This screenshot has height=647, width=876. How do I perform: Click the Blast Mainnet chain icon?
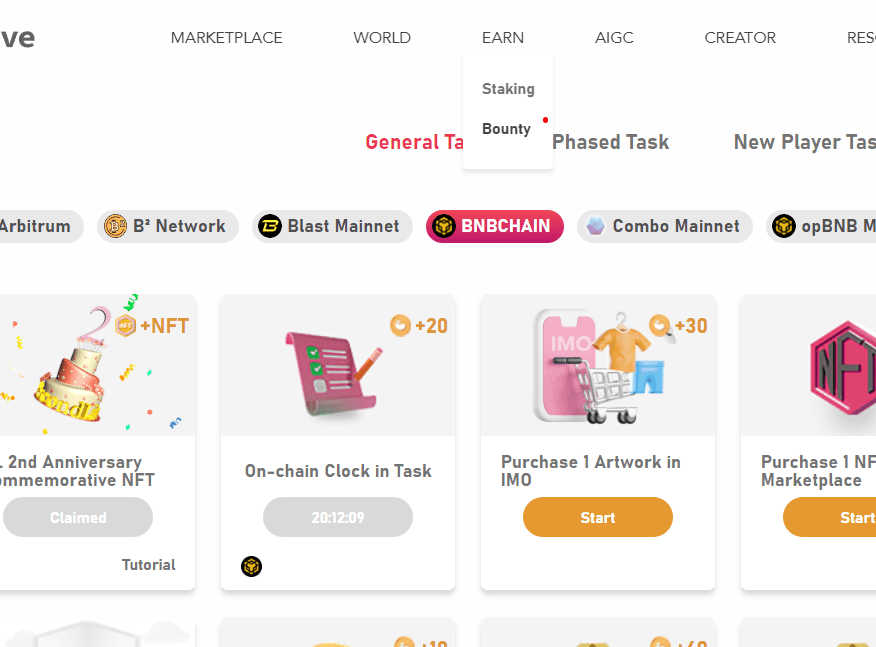[270, 226]
